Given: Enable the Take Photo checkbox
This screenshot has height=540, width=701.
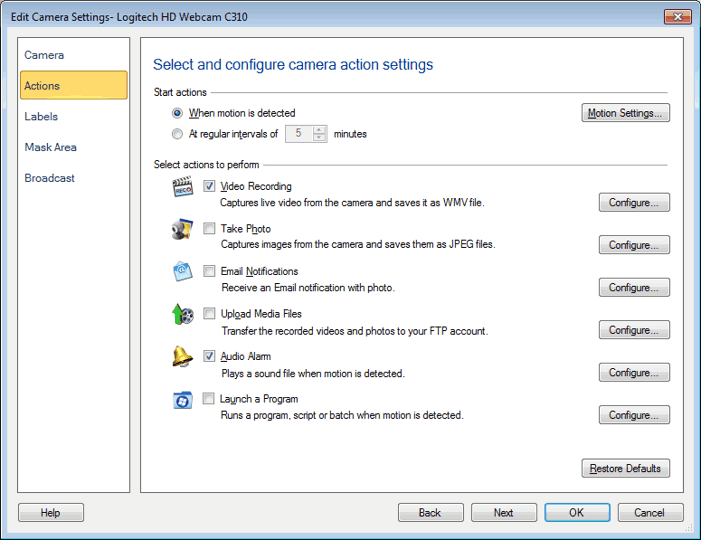Looking at the screenshot, I should (x=209, y=228).
